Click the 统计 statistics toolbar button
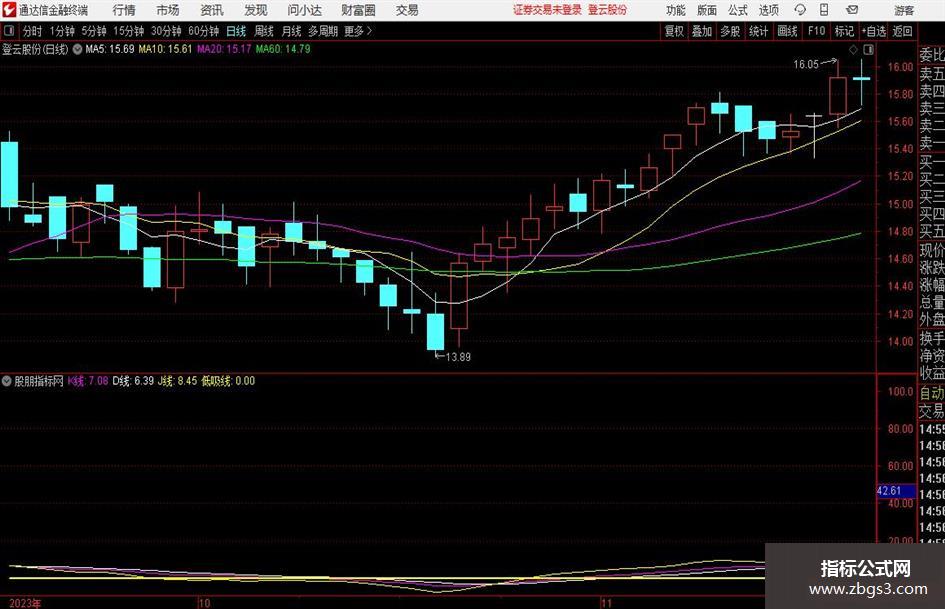945x609 pixels. (x=758, y=31)
